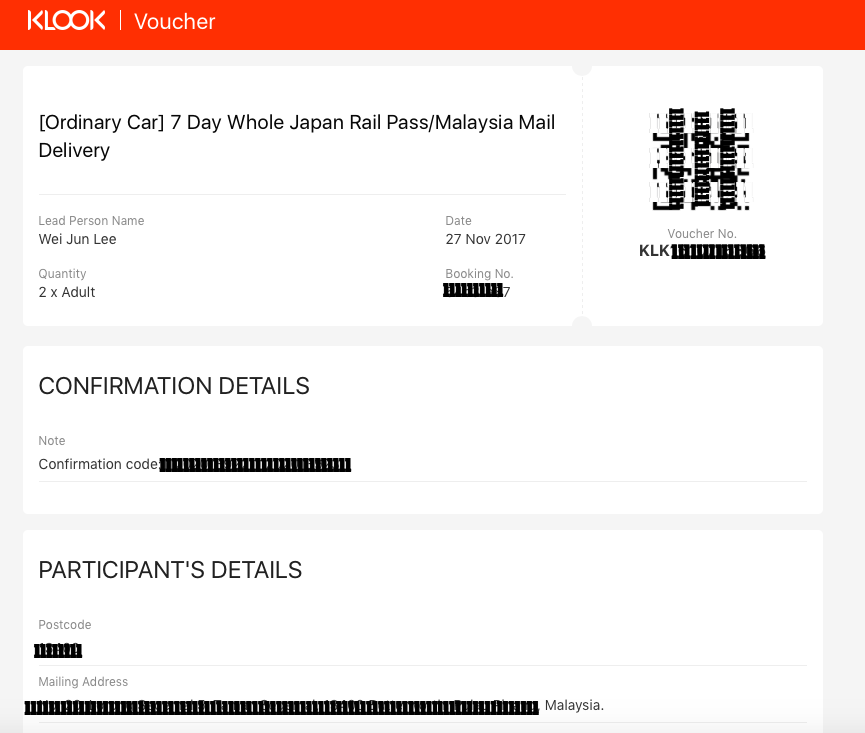Image resolution: width=865 pixels, height=733 pixels.
Task: Click the quantity 2 x Adult
Action: [67, 292]
